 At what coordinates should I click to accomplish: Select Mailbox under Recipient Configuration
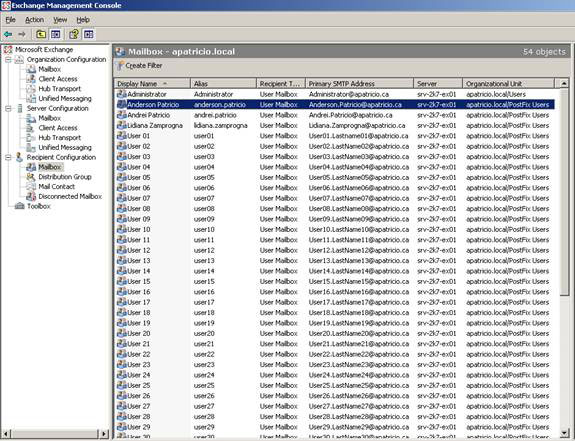tap(50, 167)
